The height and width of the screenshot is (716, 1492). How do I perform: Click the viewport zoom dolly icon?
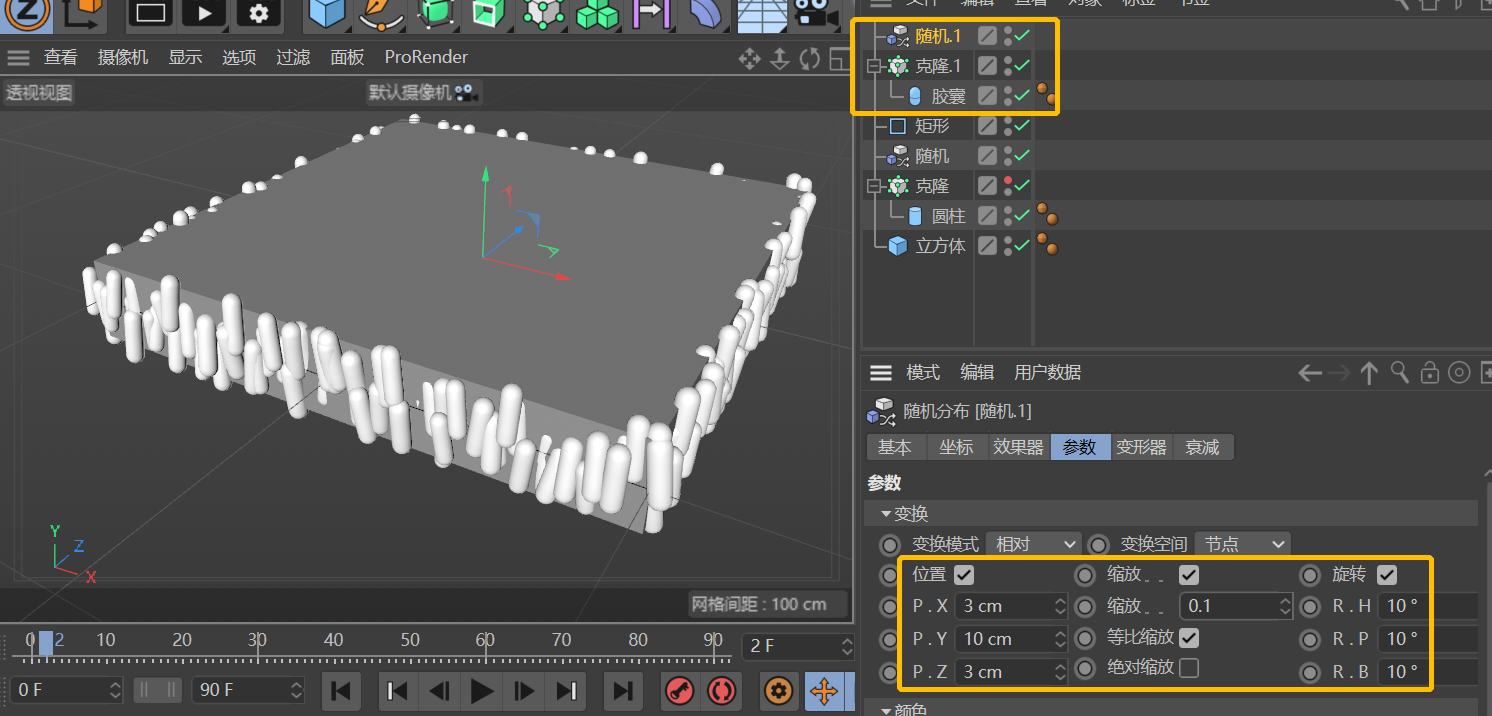[x=780, y=58]
